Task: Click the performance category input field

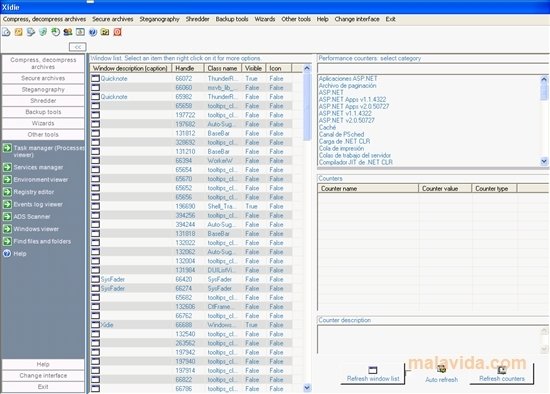Action: tap(433, 68)
